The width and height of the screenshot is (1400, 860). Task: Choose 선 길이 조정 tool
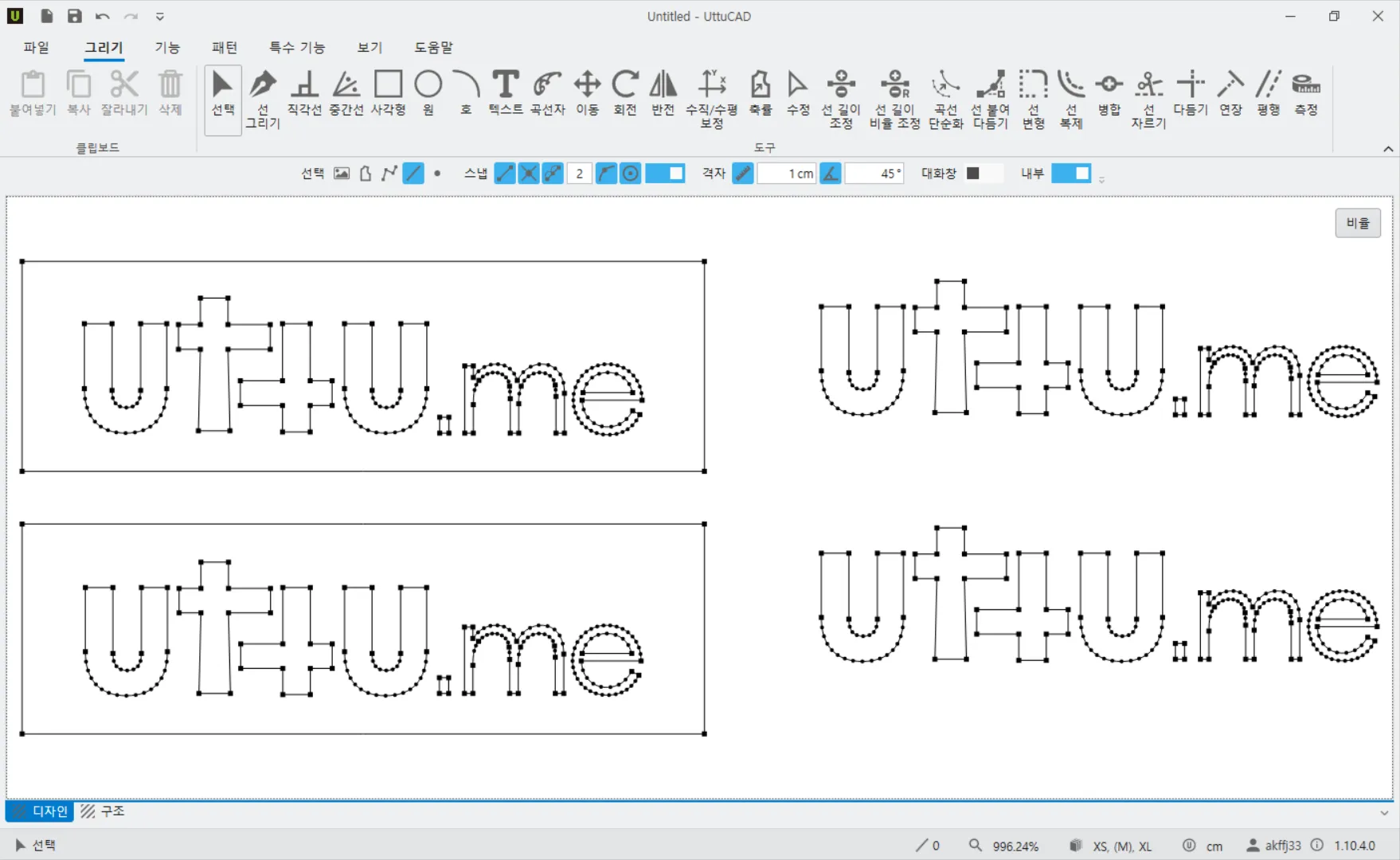point(841,100)
